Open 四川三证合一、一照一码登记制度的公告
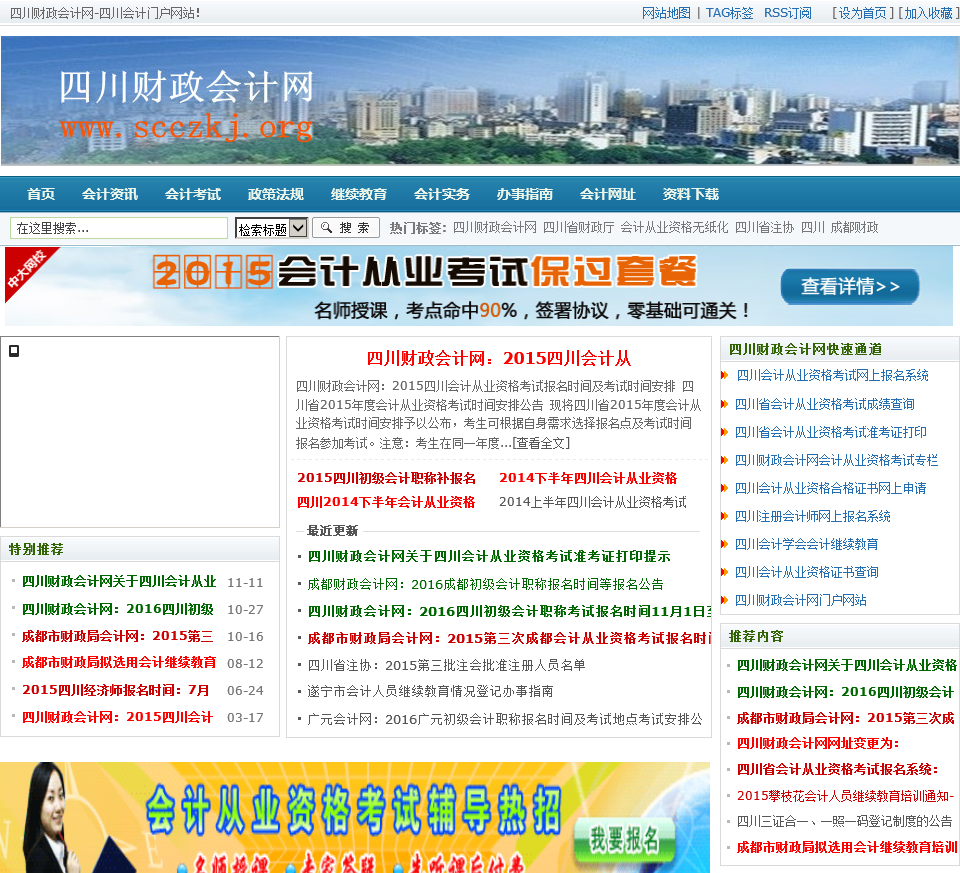 [x=844, y=822]
